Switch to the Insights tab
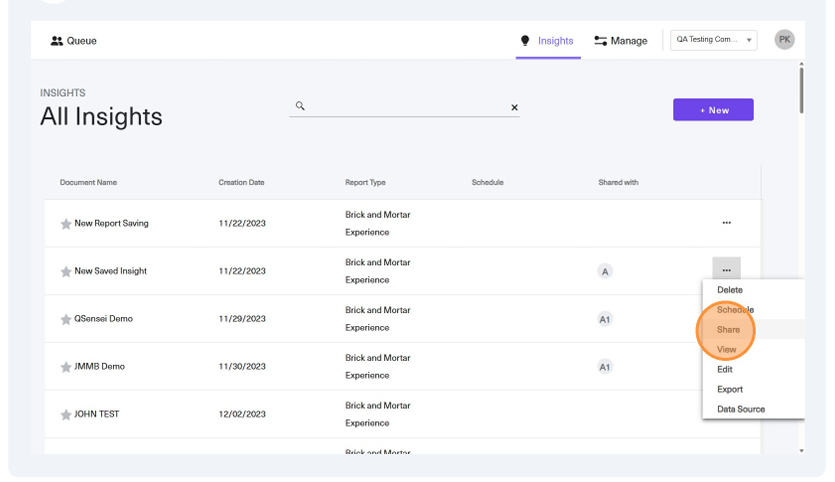The height and width of the screenshot is (482, 835). [x=548, y=41]
